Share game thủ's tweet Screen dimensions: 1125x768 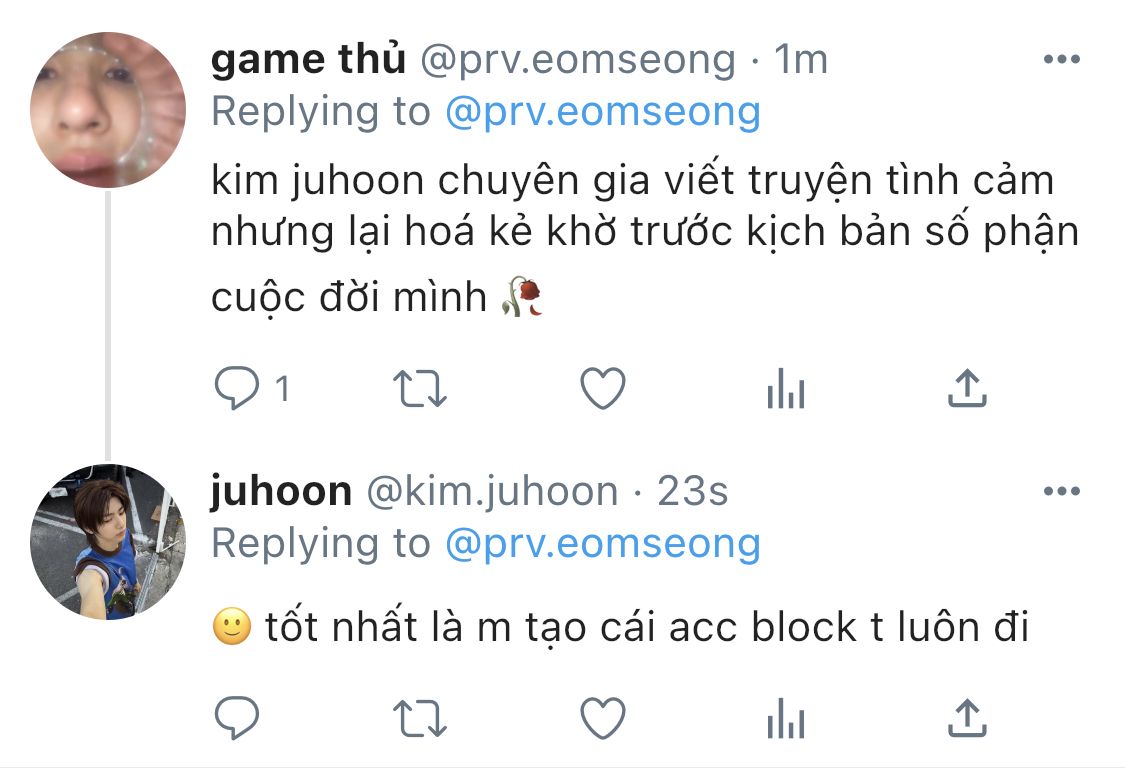967,388
